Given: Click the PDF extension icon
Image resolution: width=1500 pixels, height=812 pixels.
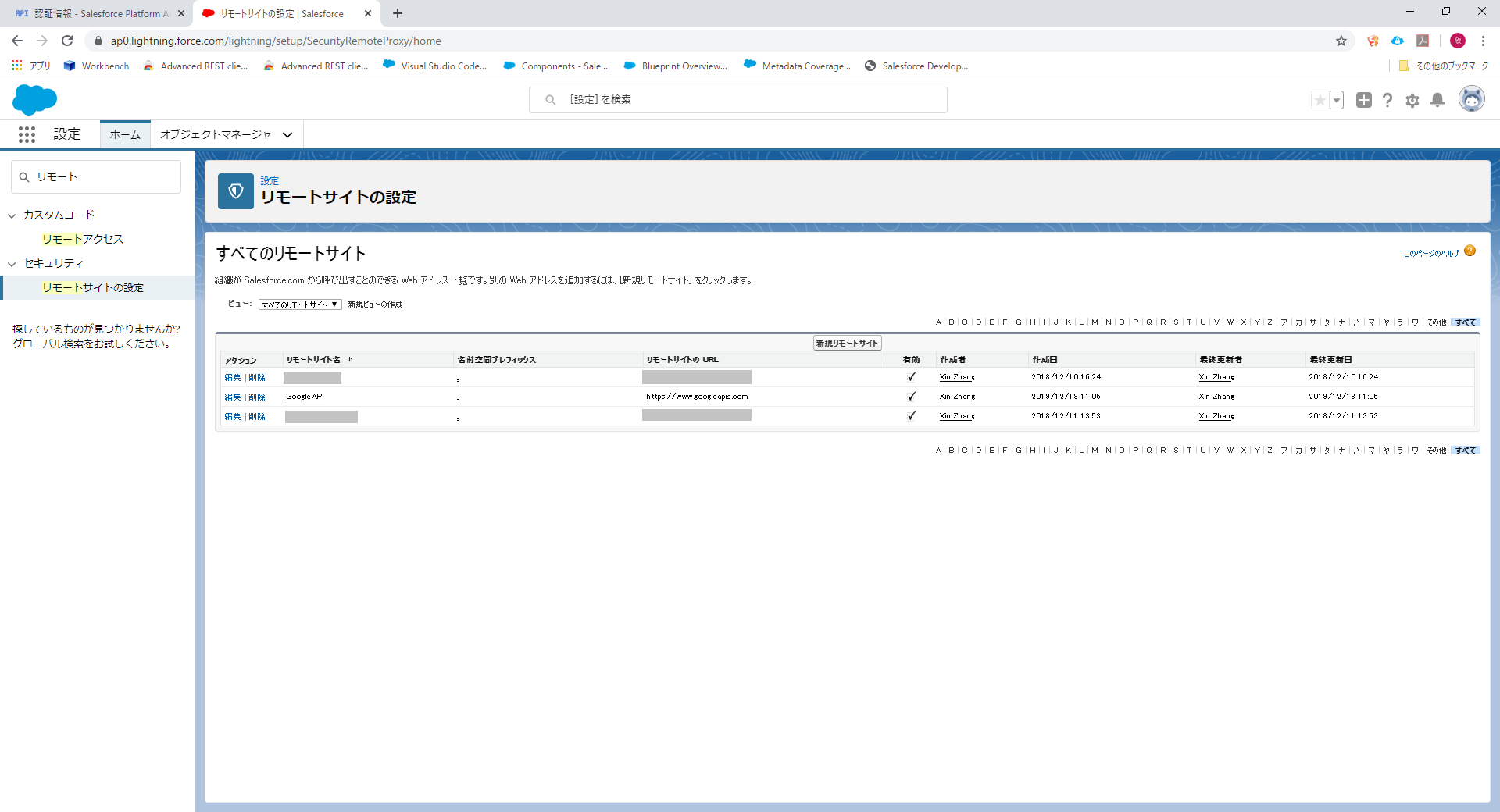Looking at the screenshot, I should [1423, 41].
